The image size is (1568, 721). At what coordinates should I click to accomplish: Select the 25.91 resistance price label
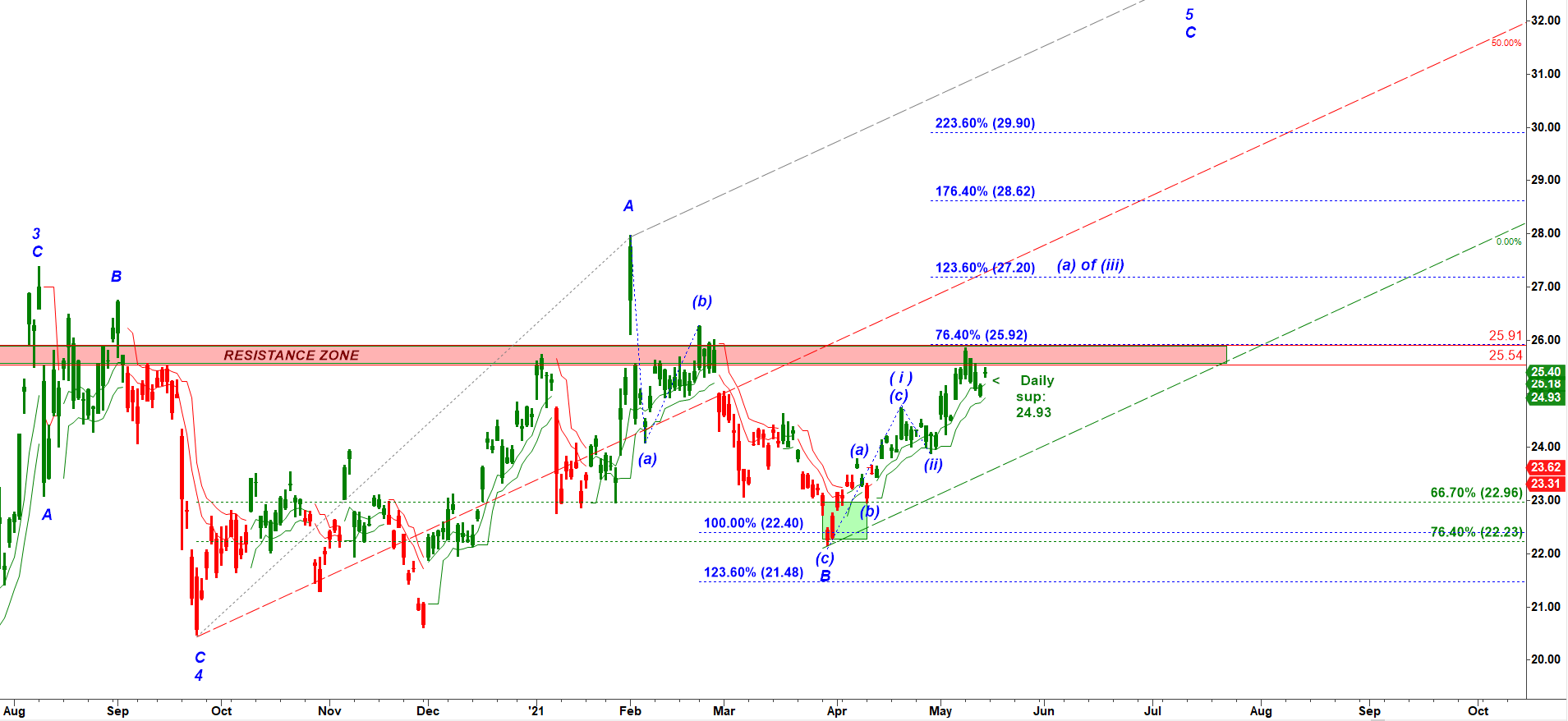[x=1506, y=336]
